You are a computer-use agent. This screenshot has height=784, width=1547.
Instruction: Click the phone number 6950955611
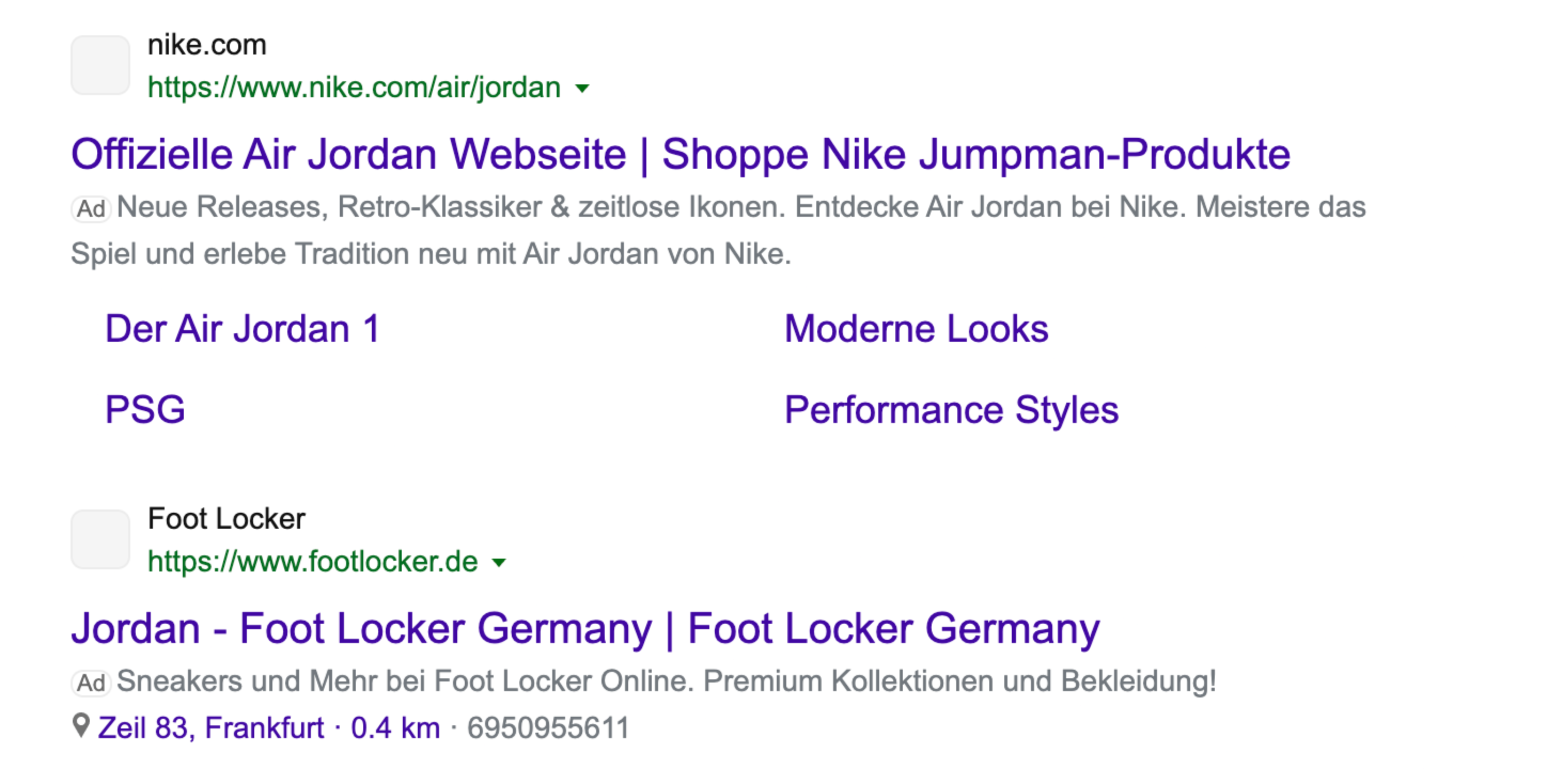point(548,728)
